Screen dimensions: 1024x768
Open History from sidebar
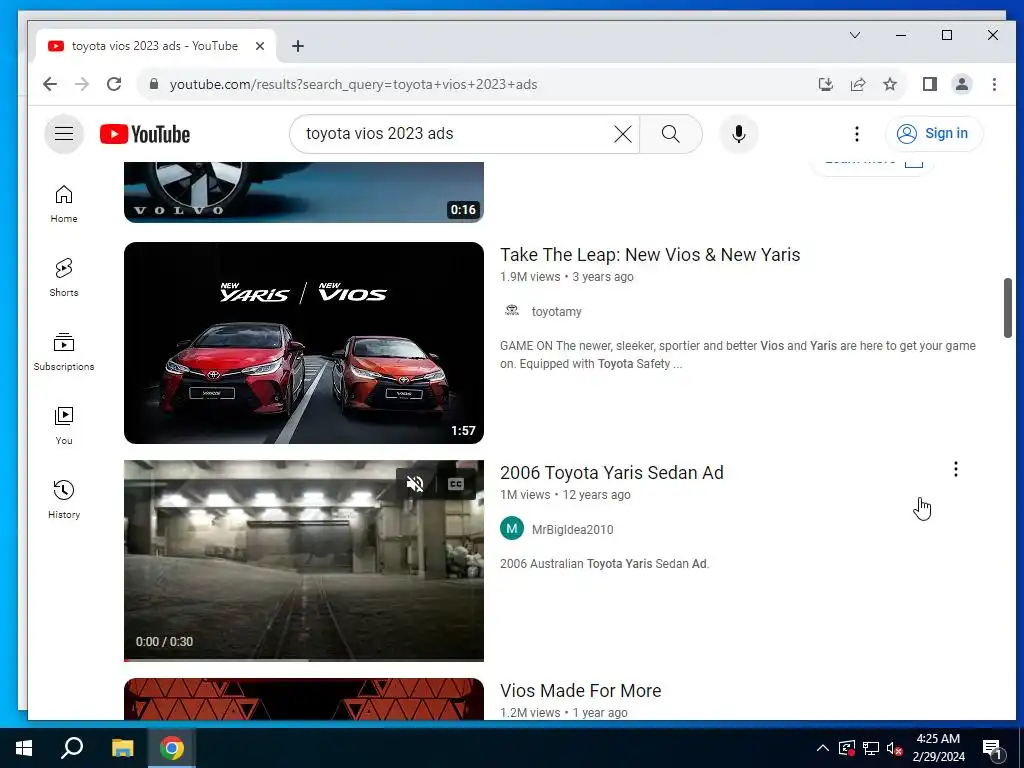click(x=64, y=500)
